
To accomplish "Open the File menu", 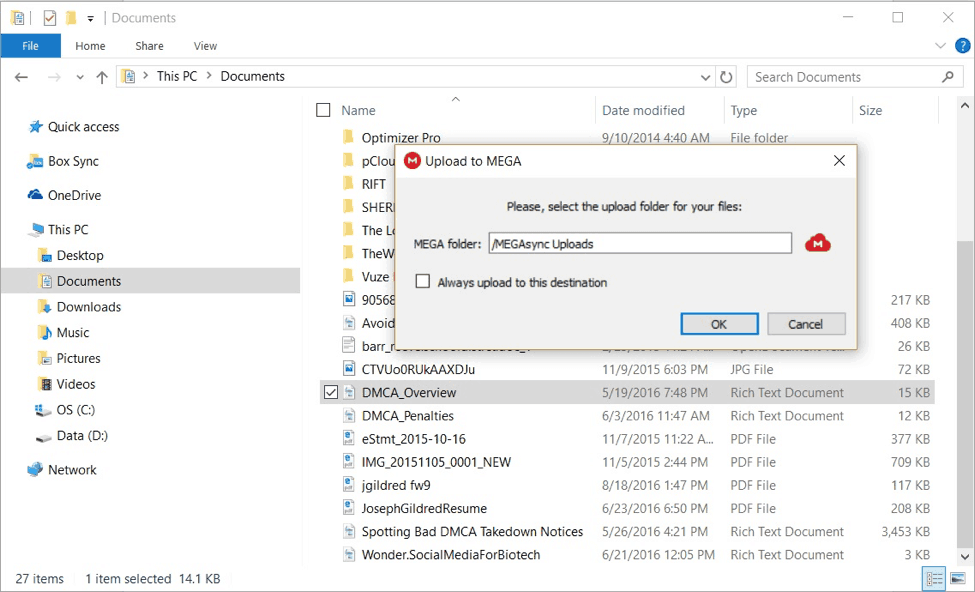I will point(30,45).
